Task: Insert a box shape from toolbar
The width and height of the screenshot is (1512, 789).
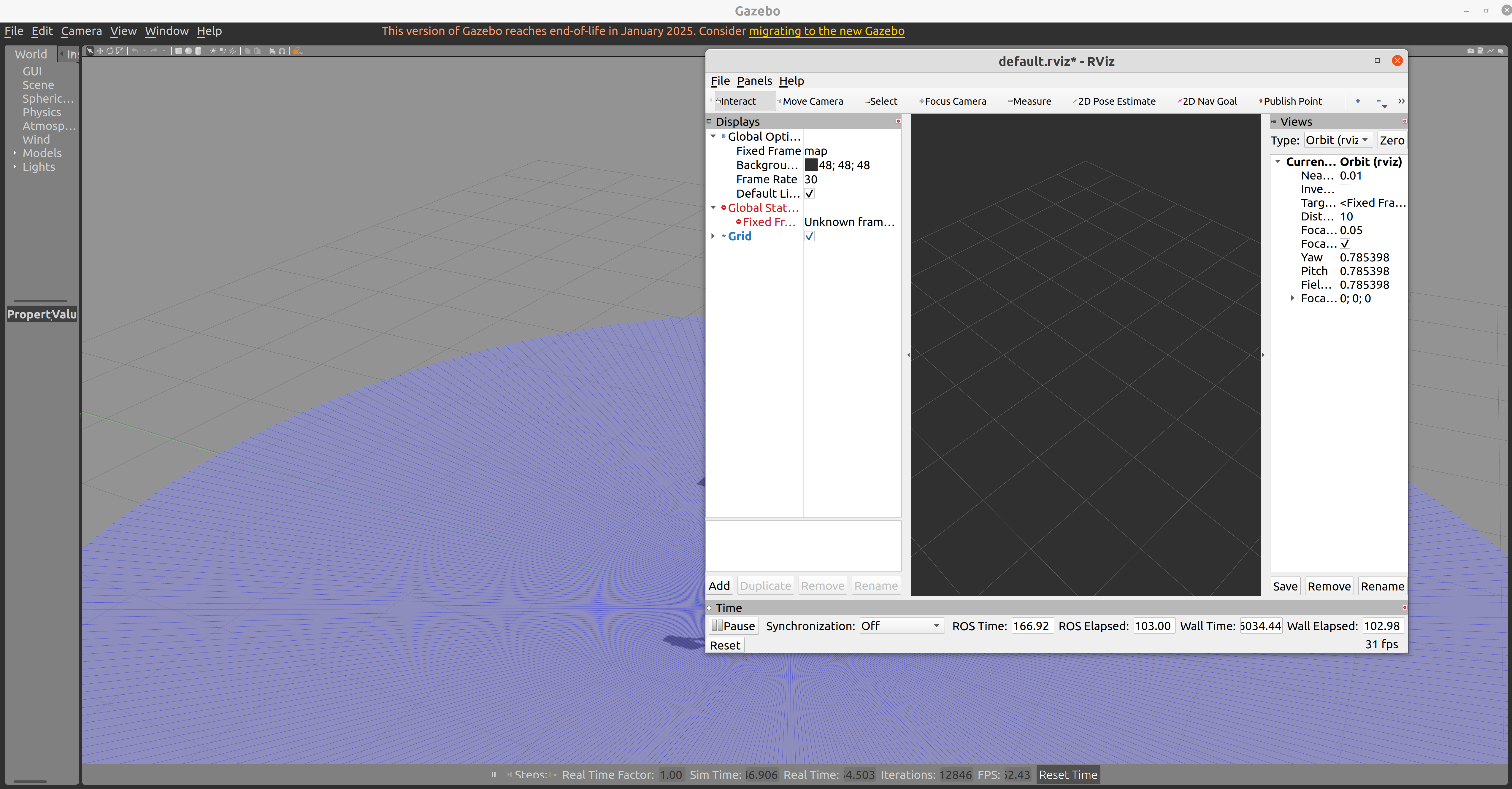Action: (x=179, y=51)
